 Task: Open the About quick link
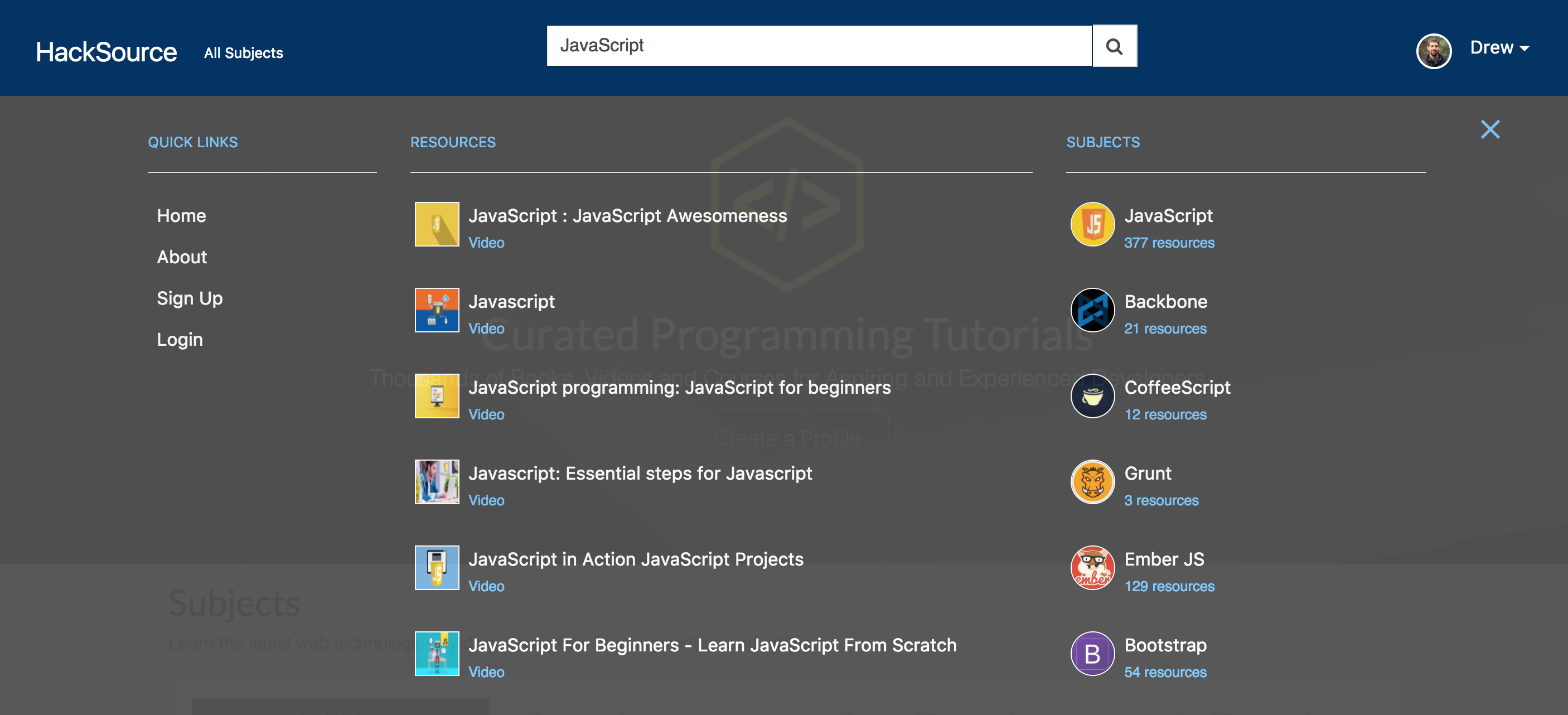click(x=182, y=257)
